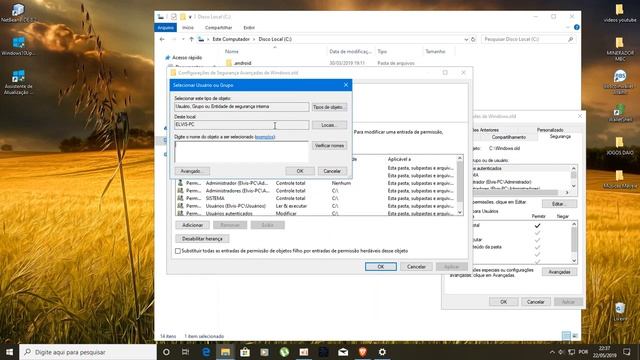The width and height of the screenshot is (640, 360).
Task: Toggle Substituir todas as entradas de permissão checkbox
Action: point(178,251)
